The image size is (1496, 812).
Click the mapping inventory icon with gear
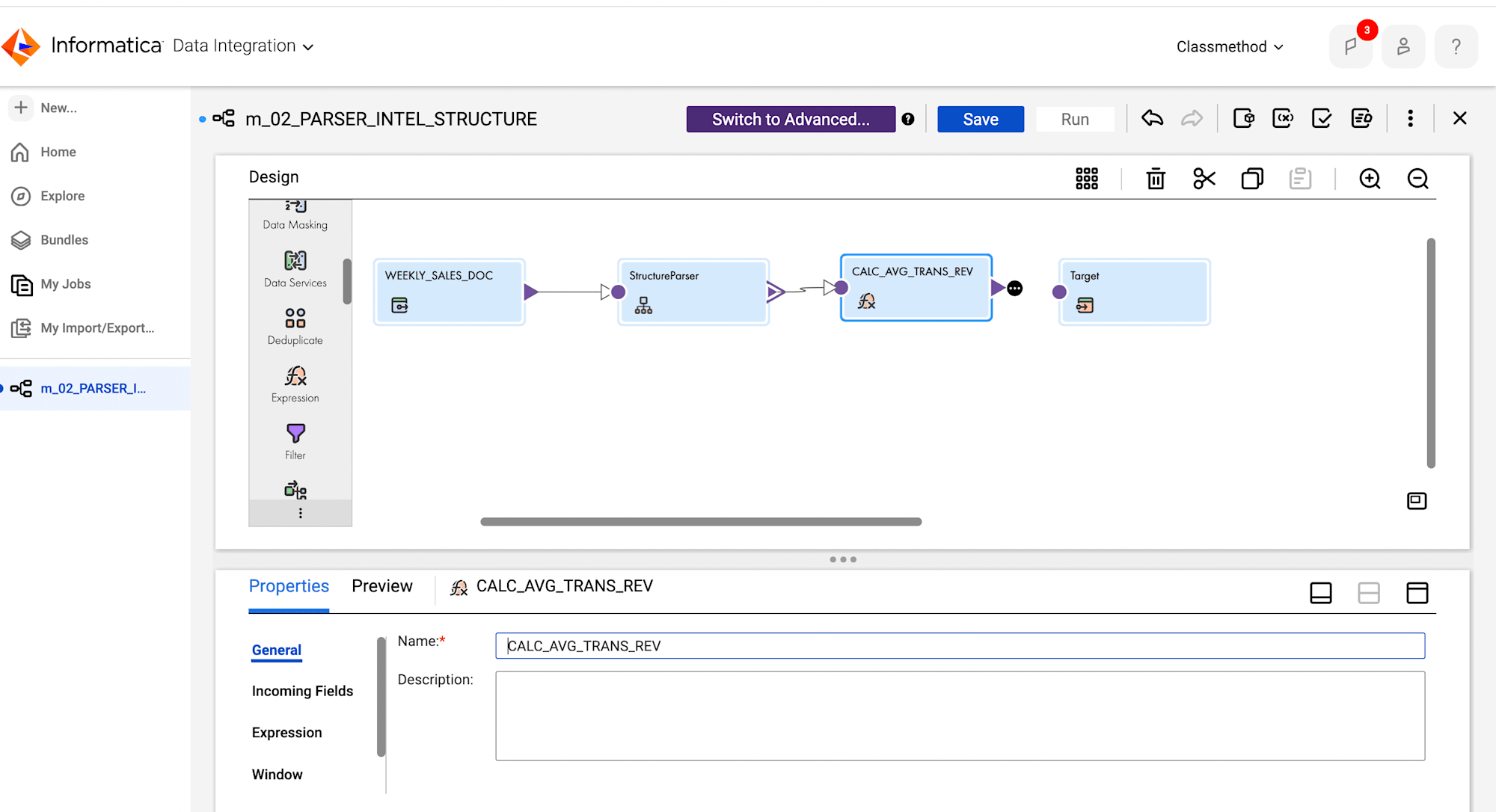point(1243,119)
